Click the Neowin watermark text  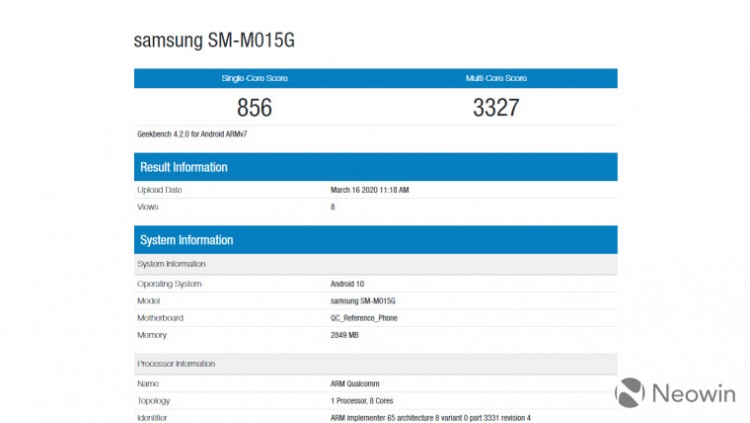[x=694, y=393]
